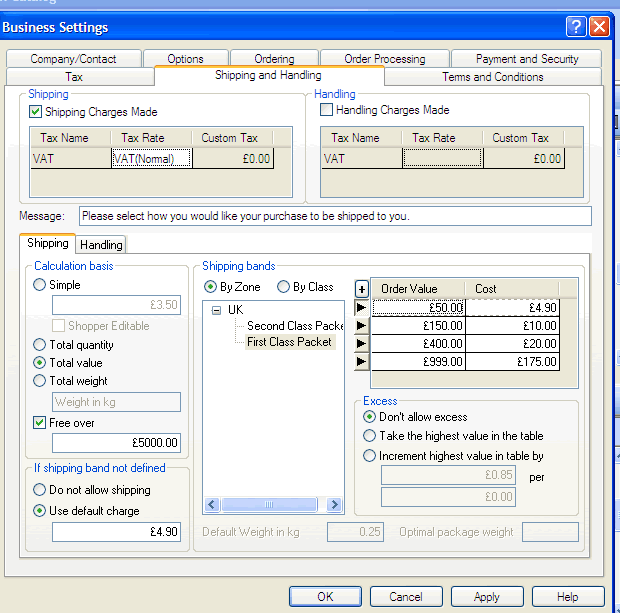Switch to the Handling sub-tab
This screenshot has height=613, width=620.
click(101, 245)
